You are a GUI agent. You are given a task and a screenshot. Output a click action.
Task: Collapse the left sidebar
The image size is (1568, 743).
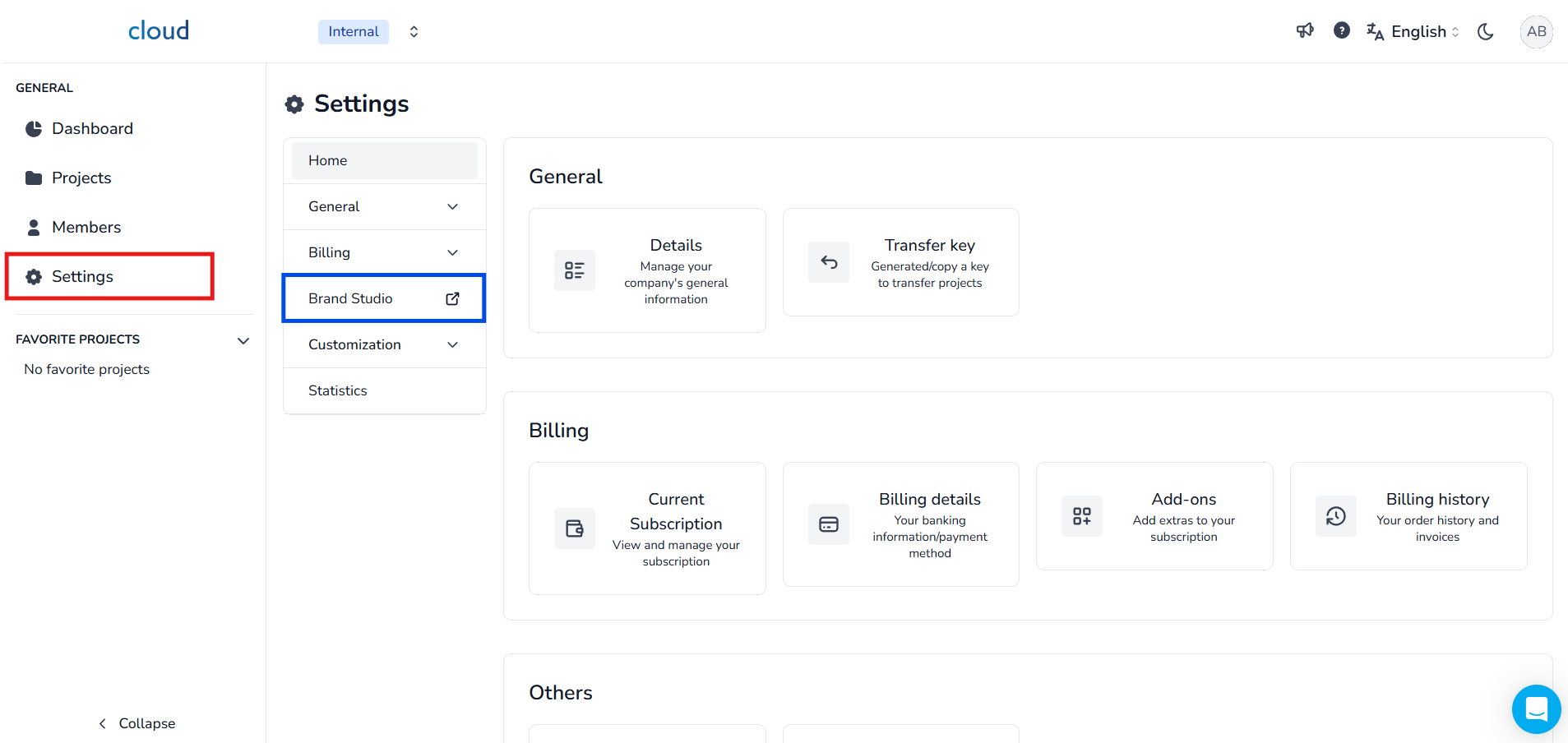[136, 723]
